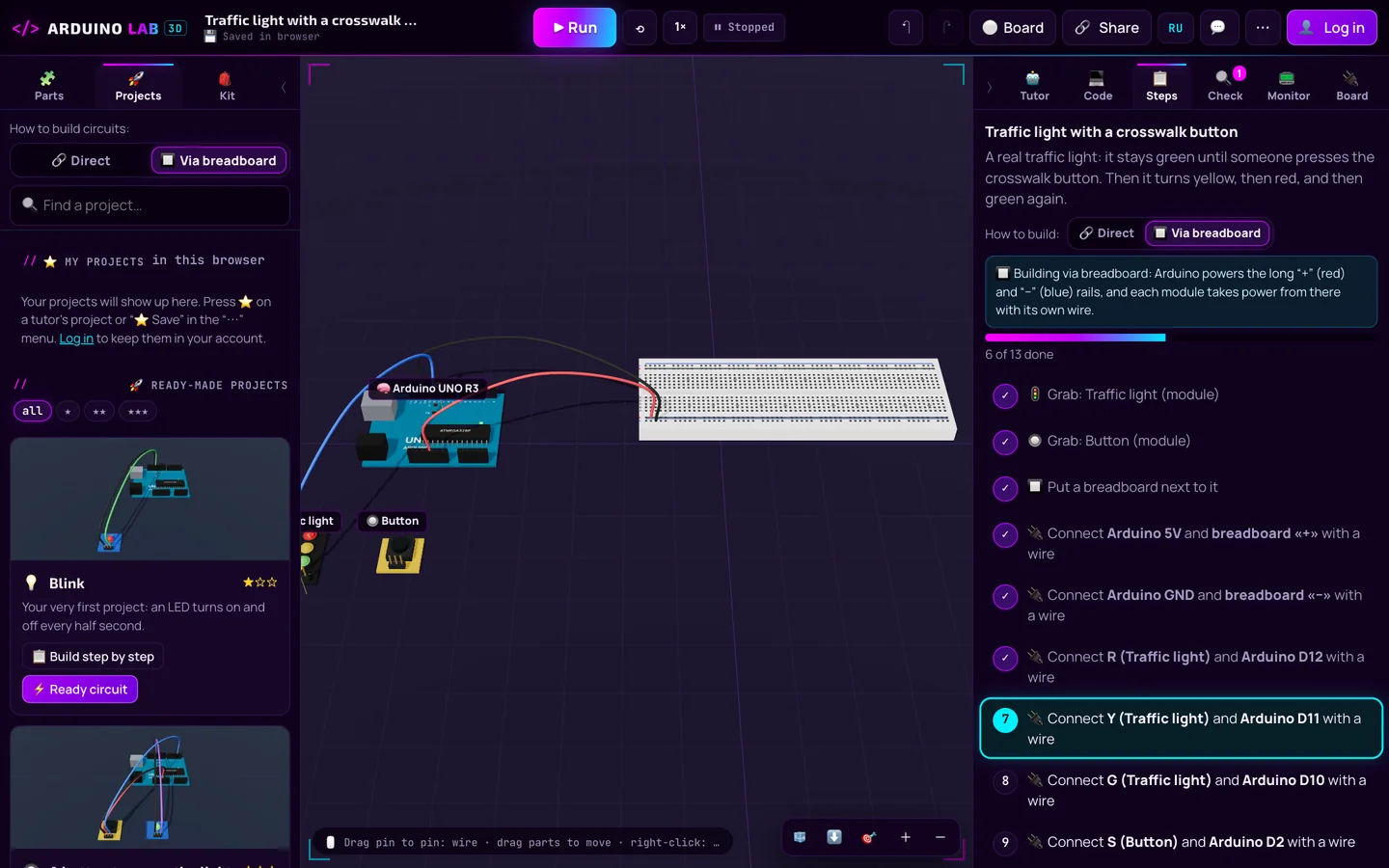Share this project

point(1107,28)
